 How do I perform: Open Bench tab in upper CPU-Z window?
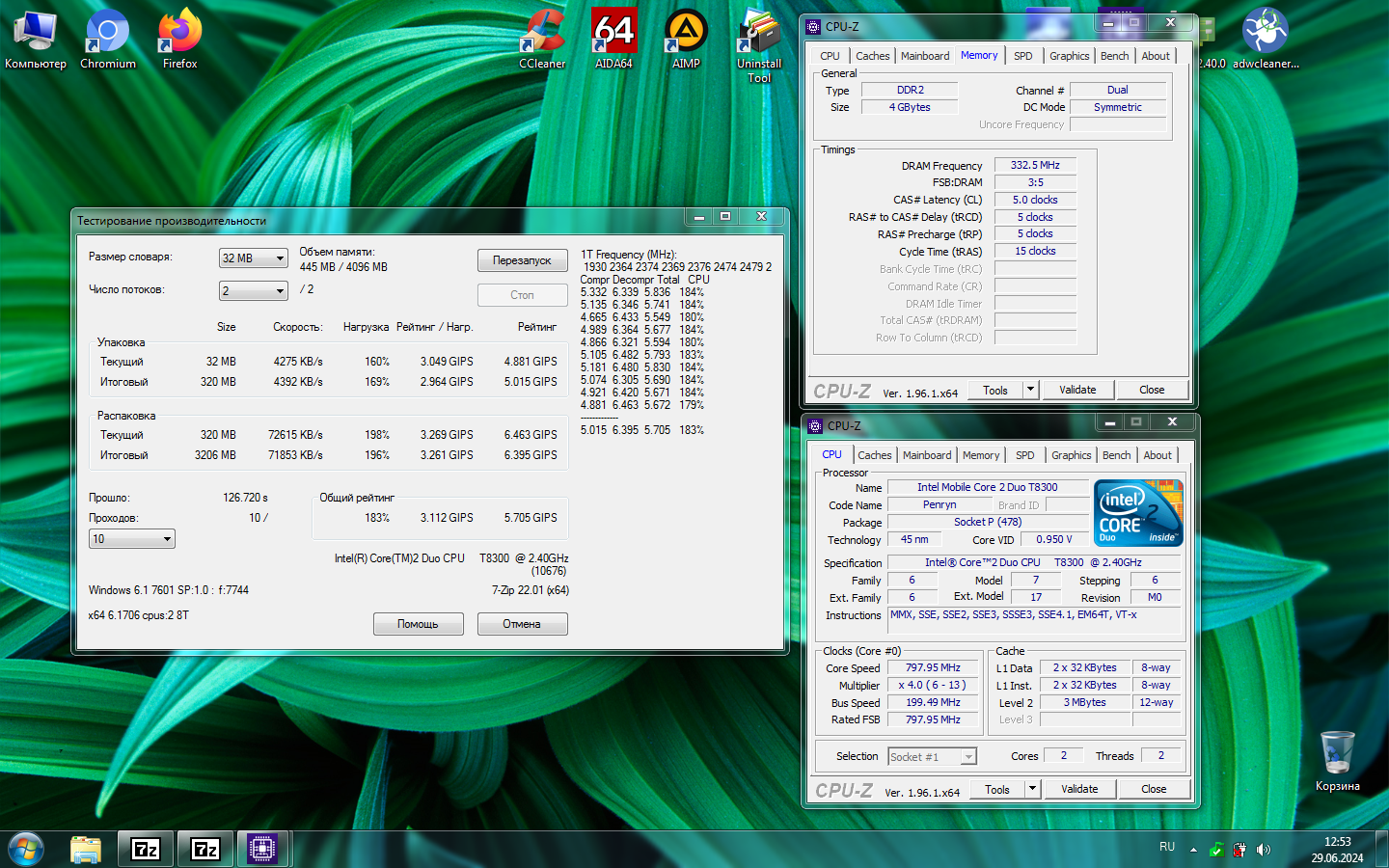1114,56
